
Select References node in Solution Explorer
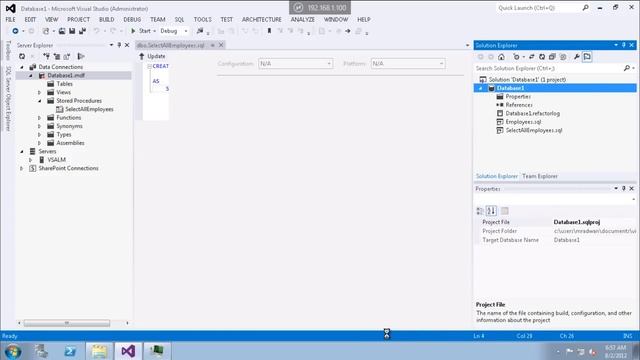[x=514, y=105]
